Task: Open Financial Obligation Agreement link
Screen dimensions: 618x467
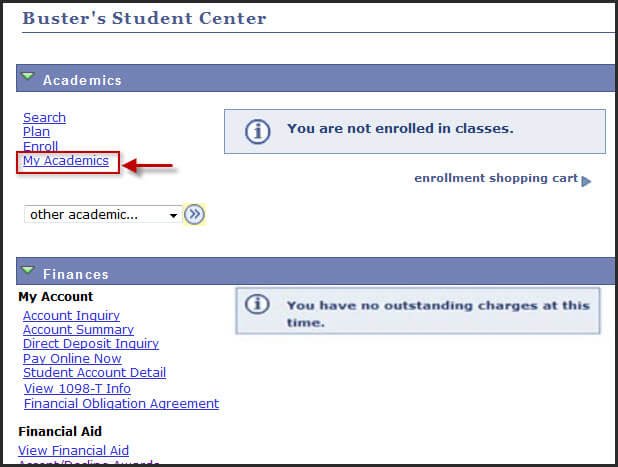Action: click(121, 404)
